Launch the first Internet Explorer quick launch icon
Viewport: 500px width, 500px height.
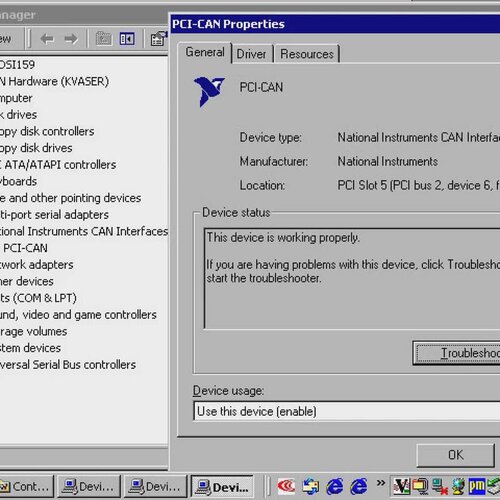pos(335,486)
